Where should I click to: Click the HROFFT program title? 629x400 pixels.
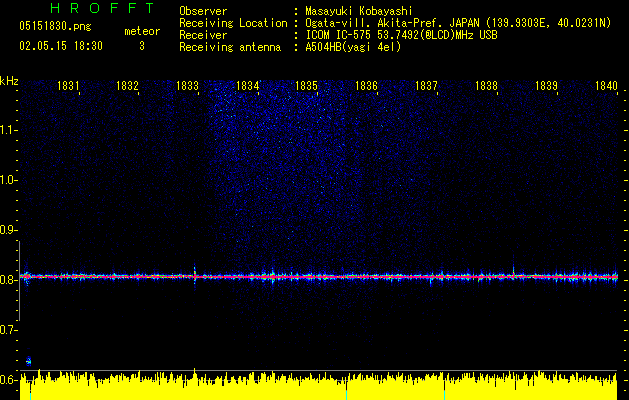103,8
